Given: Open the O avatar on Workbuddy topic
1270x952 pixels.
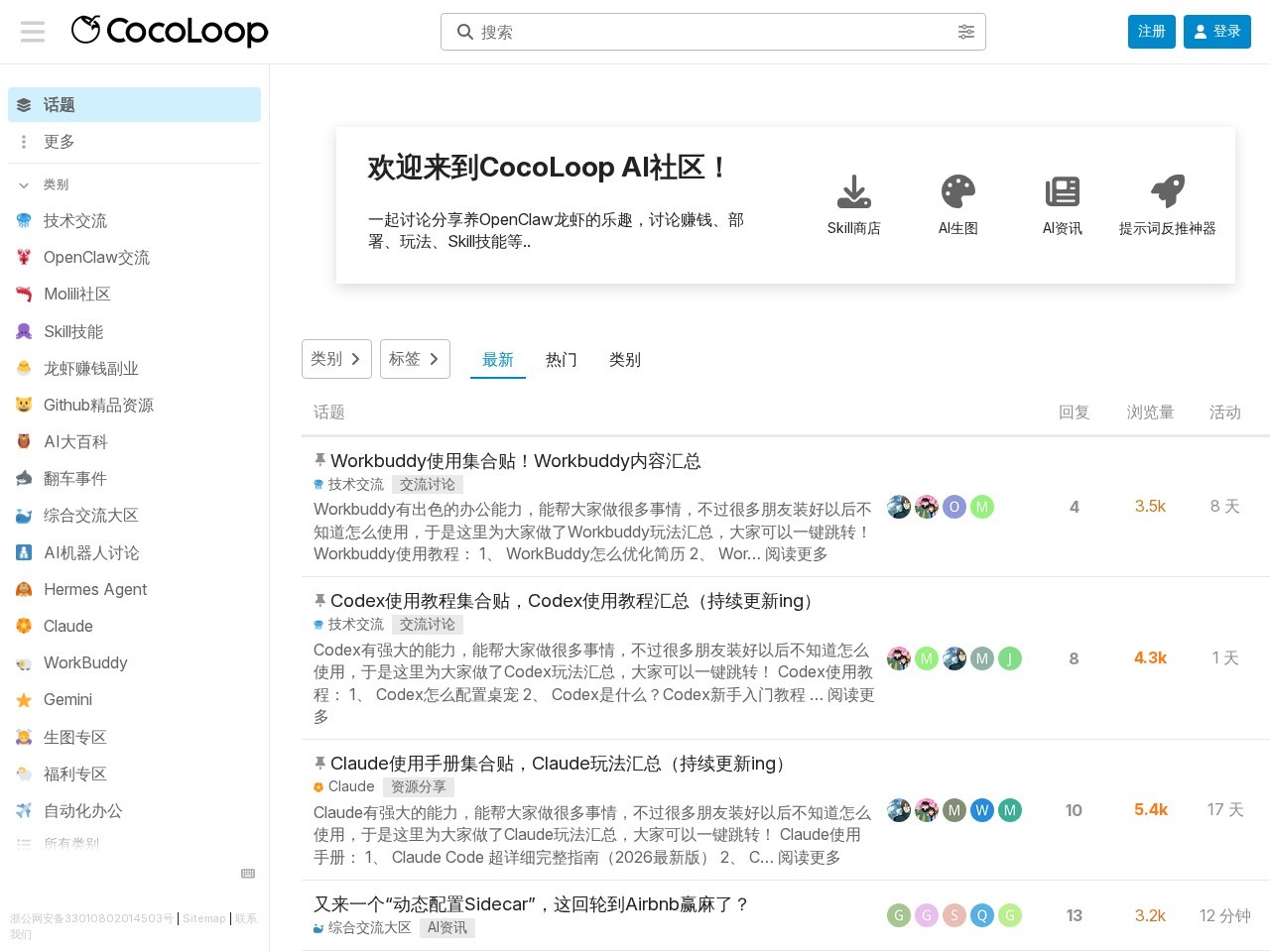Looking at the screenshot, I should [x=954, y=507].
